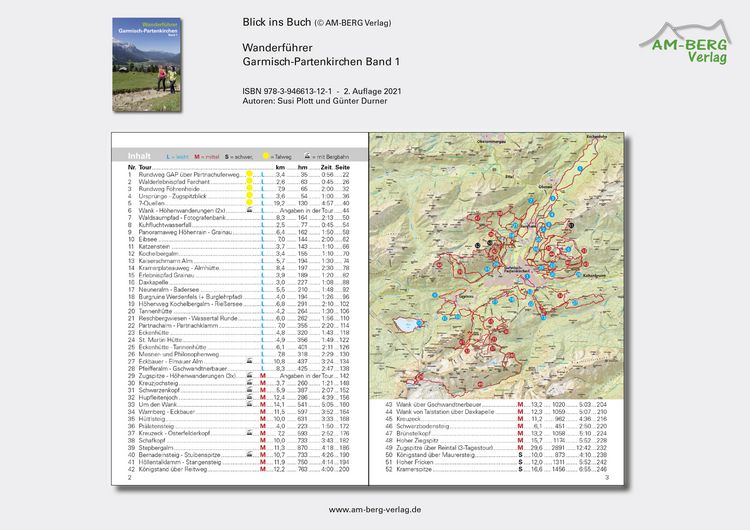Click the Bergbahn icon beside Zugspitze - Höhenwanderungen
The image size is (750, 530).
(249, 375)
